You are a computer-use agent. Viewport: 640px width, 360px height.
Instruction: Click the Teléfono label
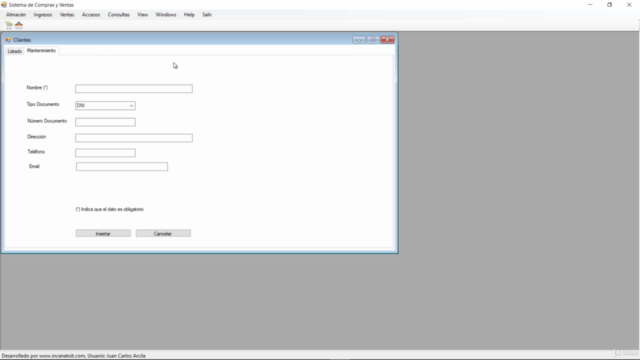point(36,152)
